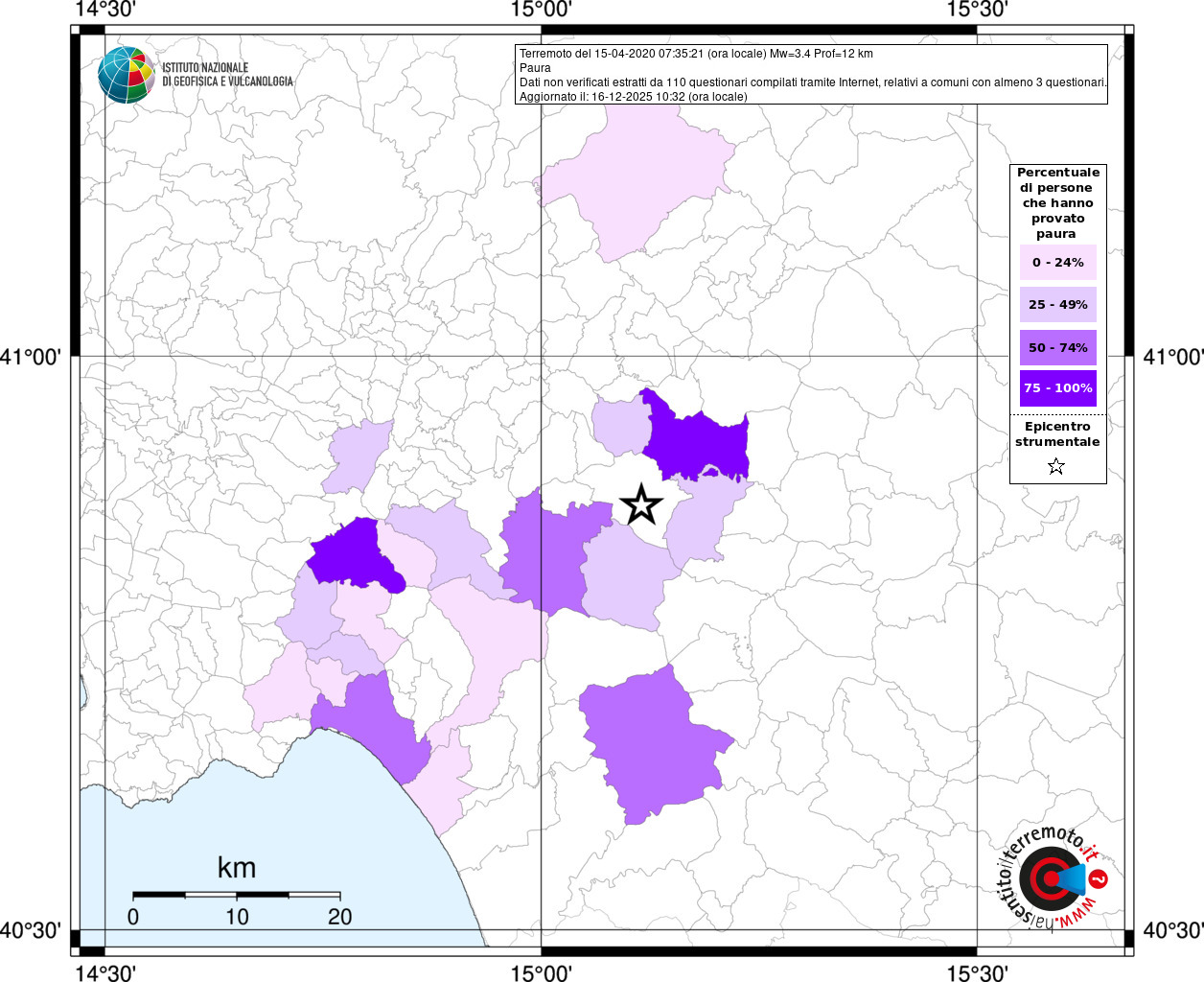
Task: Click the Istituto Nazionale di Geofisica text
Action: point(227,75)
